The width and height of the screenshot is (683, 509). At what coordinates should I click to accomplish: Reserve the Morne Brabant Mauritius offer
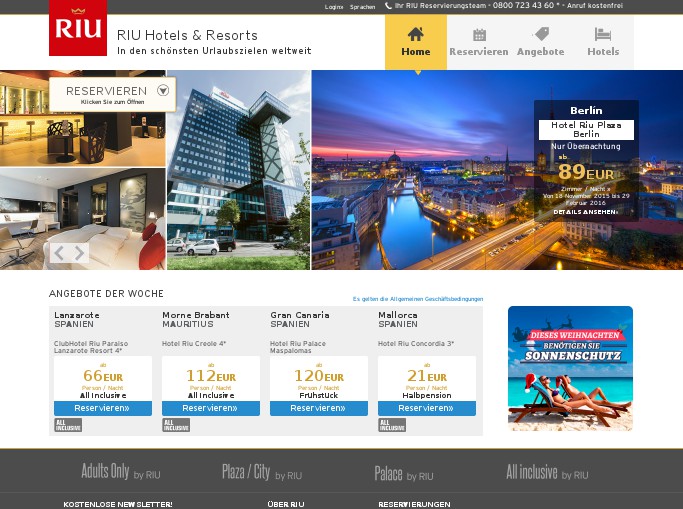click(x=211, y=408)
